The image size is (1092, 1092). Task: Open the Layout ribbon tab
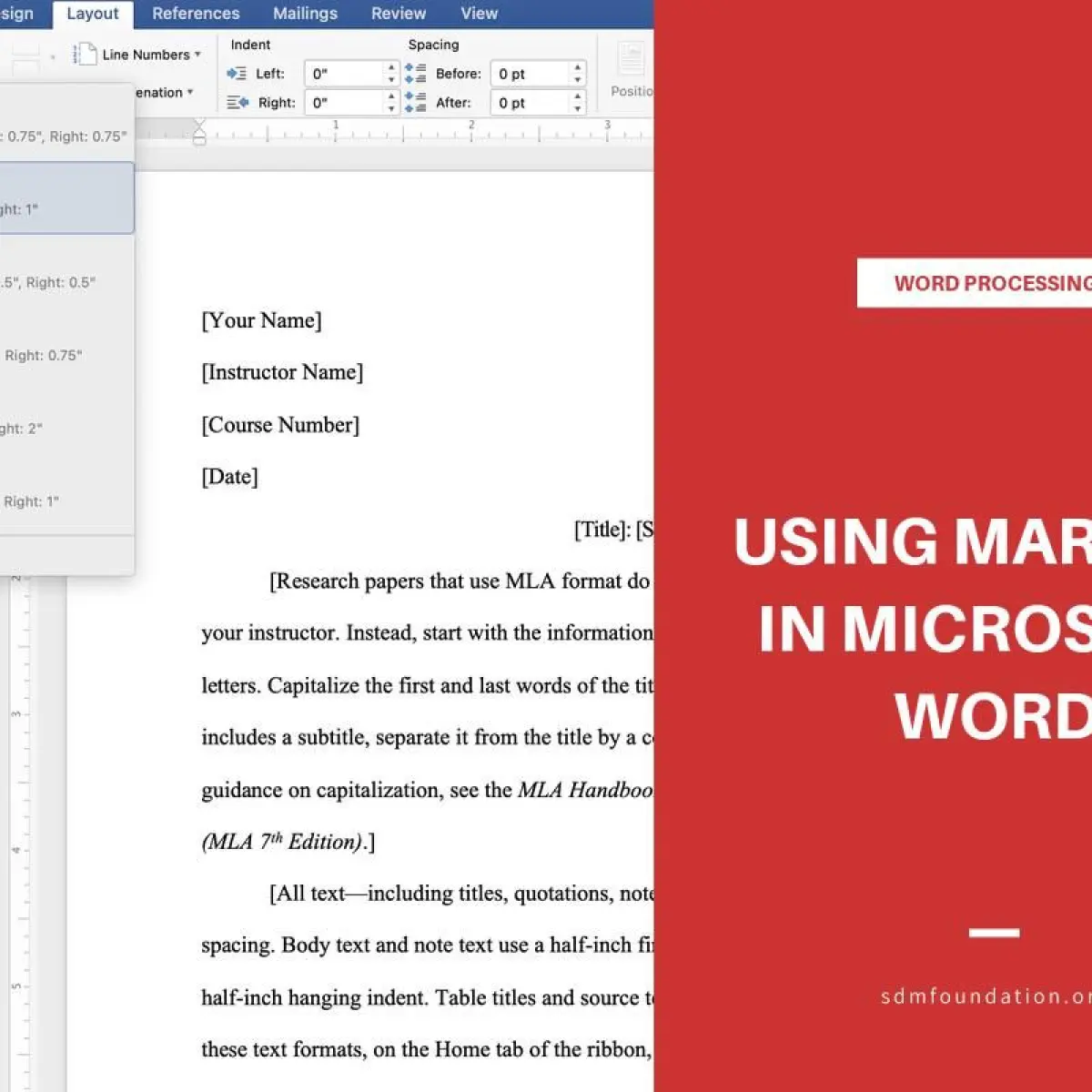tap(92, 14)
